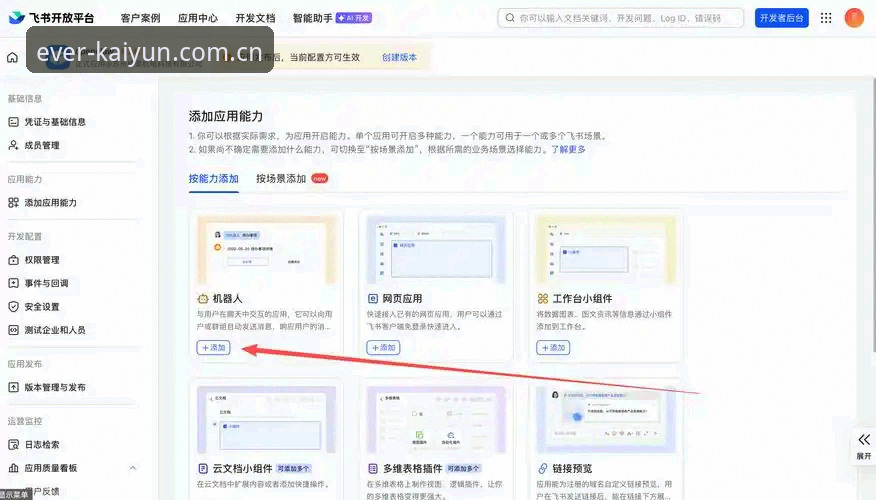The width and height of the screenshot is (876, 500).
Task: Click the 创建版本 link
Action: click(399, 57)
